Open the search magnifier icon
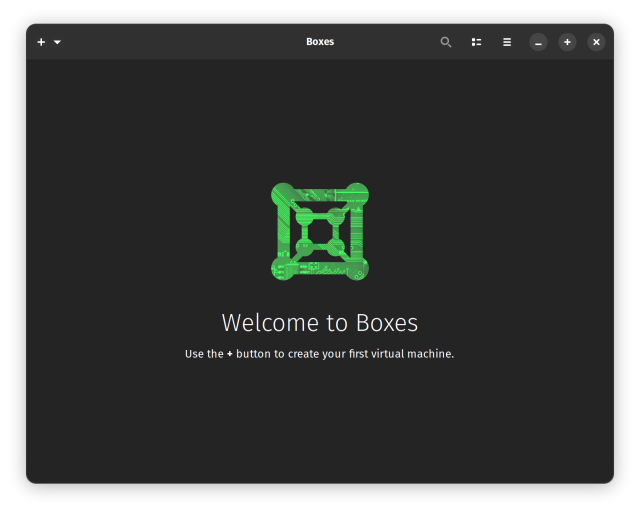This screenshot has height=512, width=640. 446,42
